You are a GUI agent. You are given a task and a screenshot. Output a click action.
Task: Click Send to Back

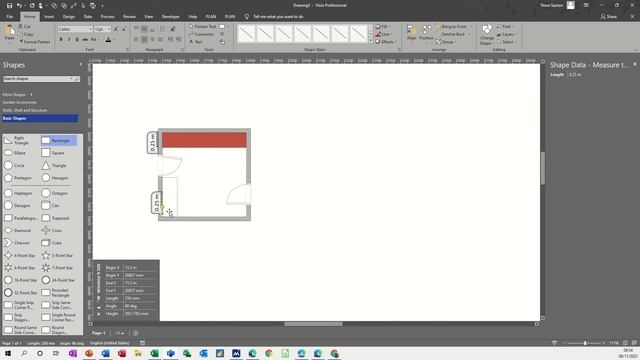pyautogui.click(x=453, y=34)
